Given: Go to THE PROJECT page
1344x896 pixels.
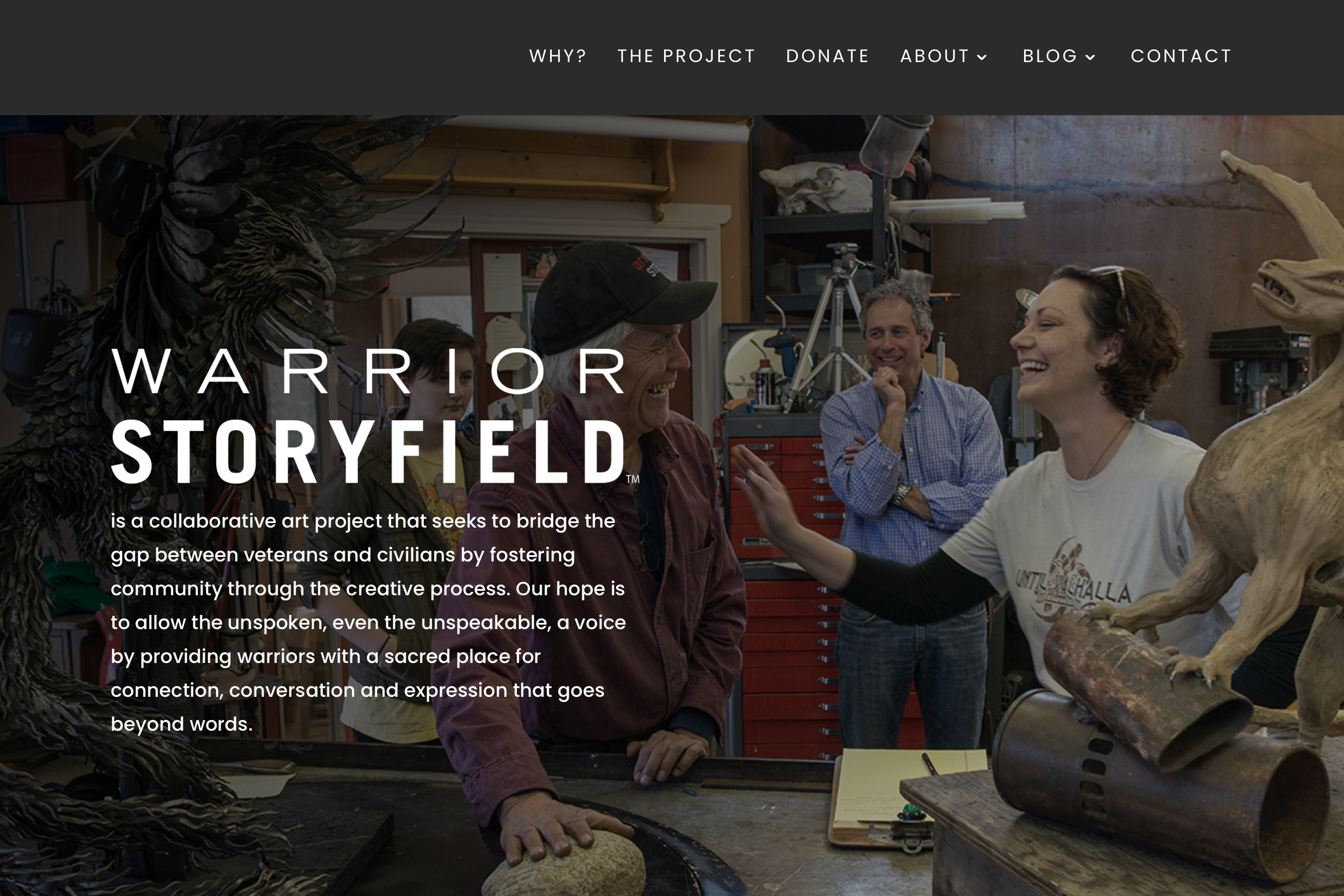Looking at the screenshot, I should [686, 56].
